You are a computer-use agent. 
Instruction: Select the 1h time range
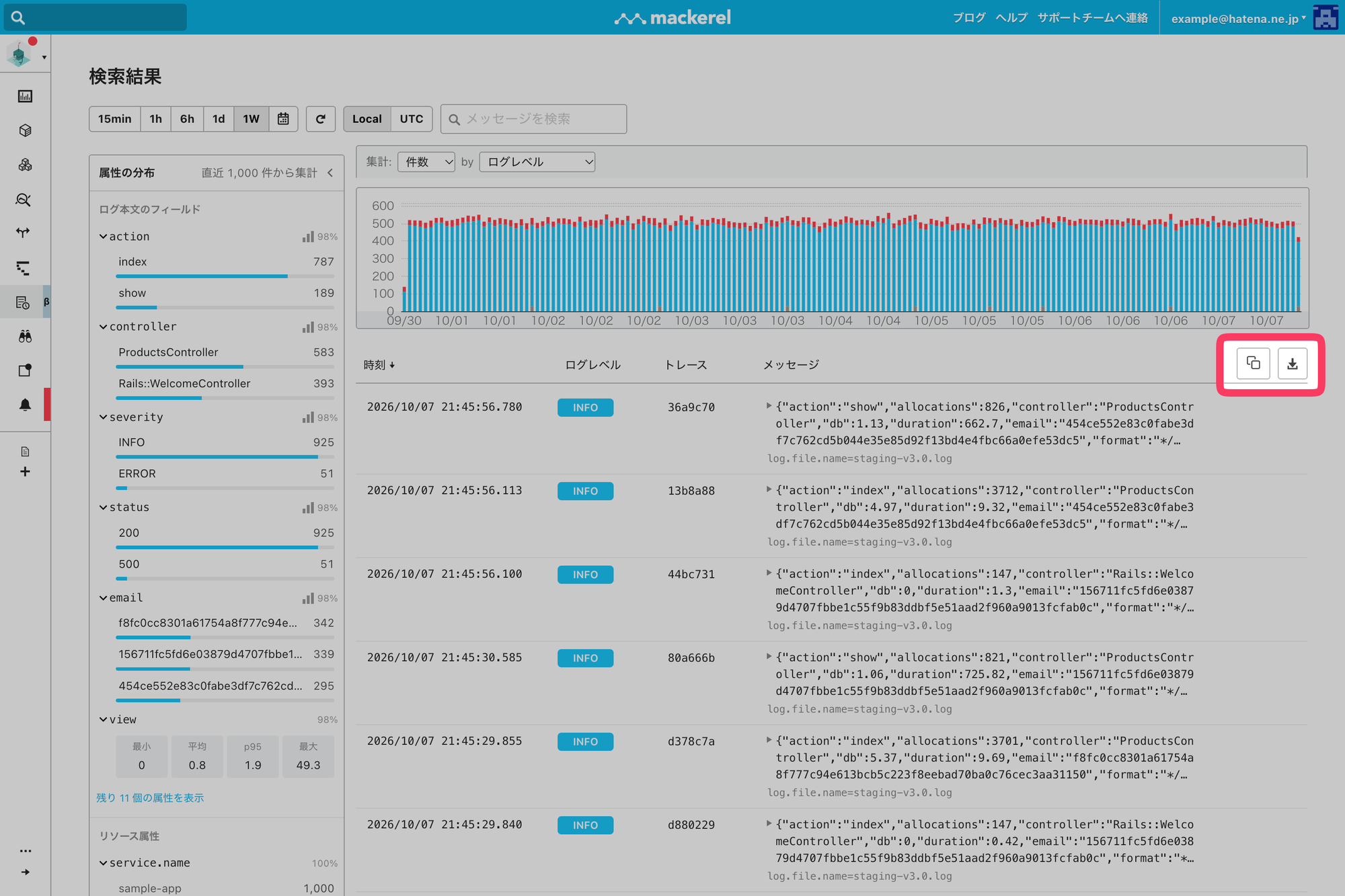click(x=155, y=119)
